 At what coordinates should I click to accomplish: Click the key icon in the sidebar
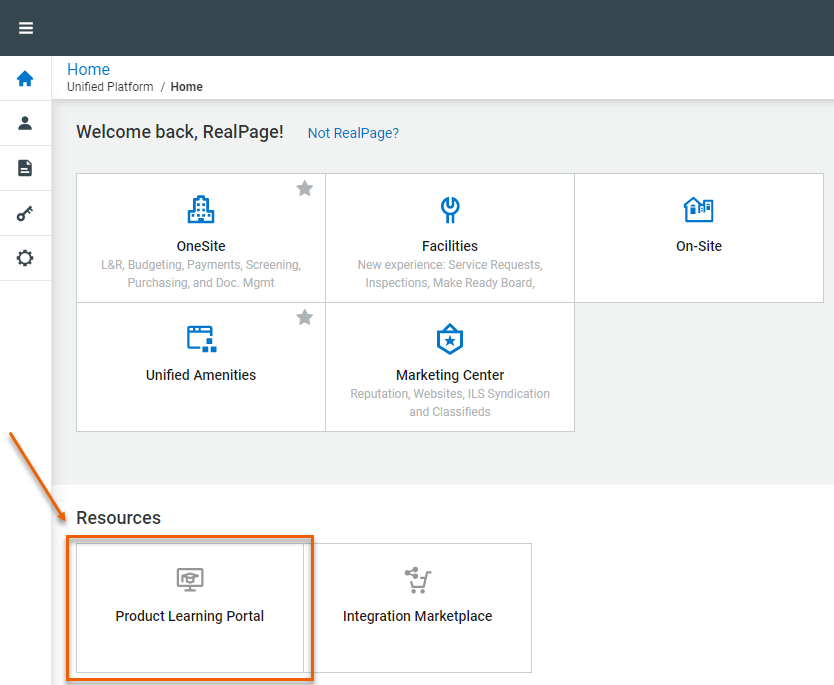click(x=25, y=213)
